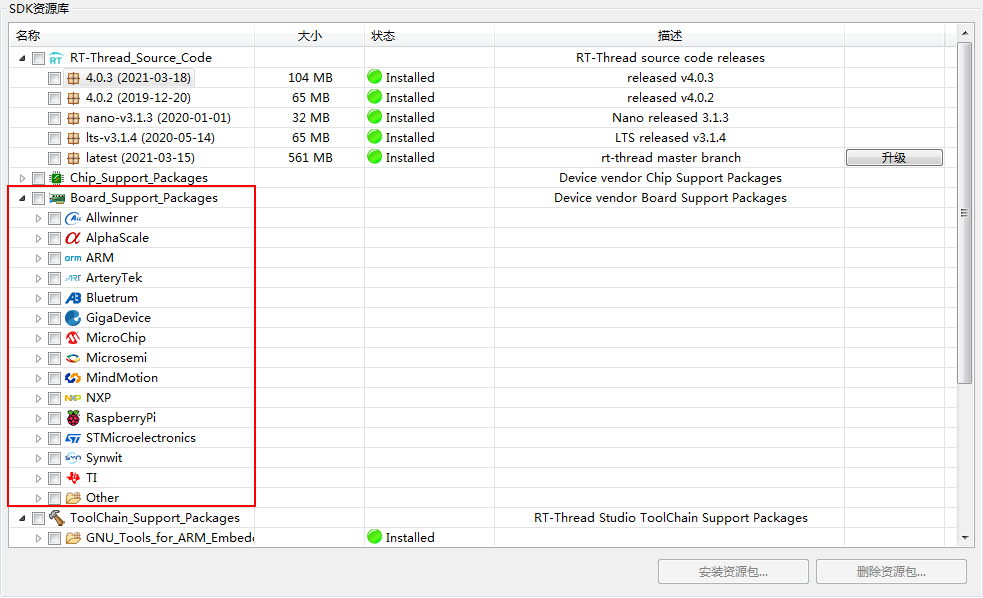Select the MindMotion tree row label
The image size is (983, 598).
pos(122,378)
